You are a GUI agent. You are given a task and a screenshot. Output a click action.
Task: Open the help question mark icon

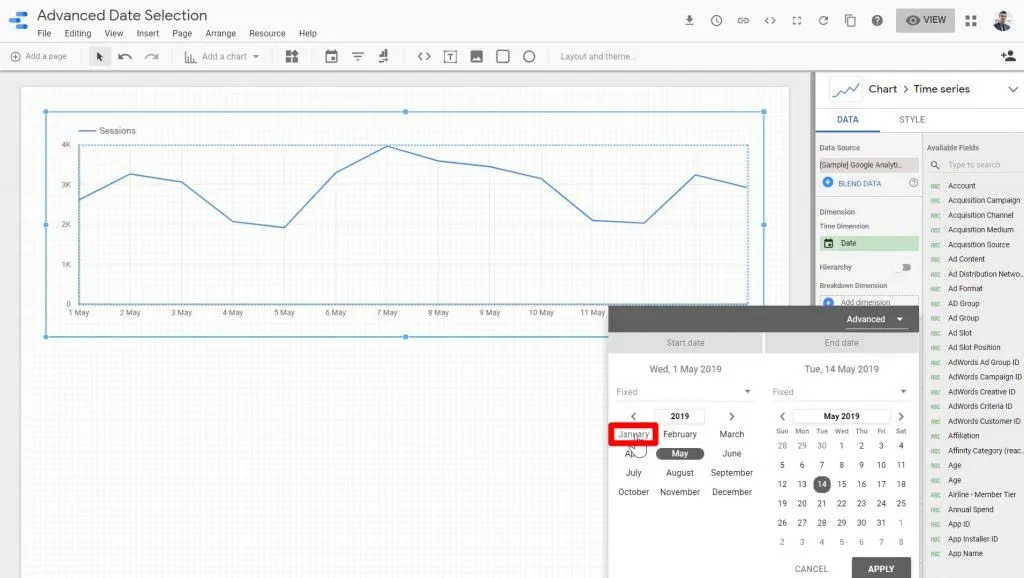877,21
